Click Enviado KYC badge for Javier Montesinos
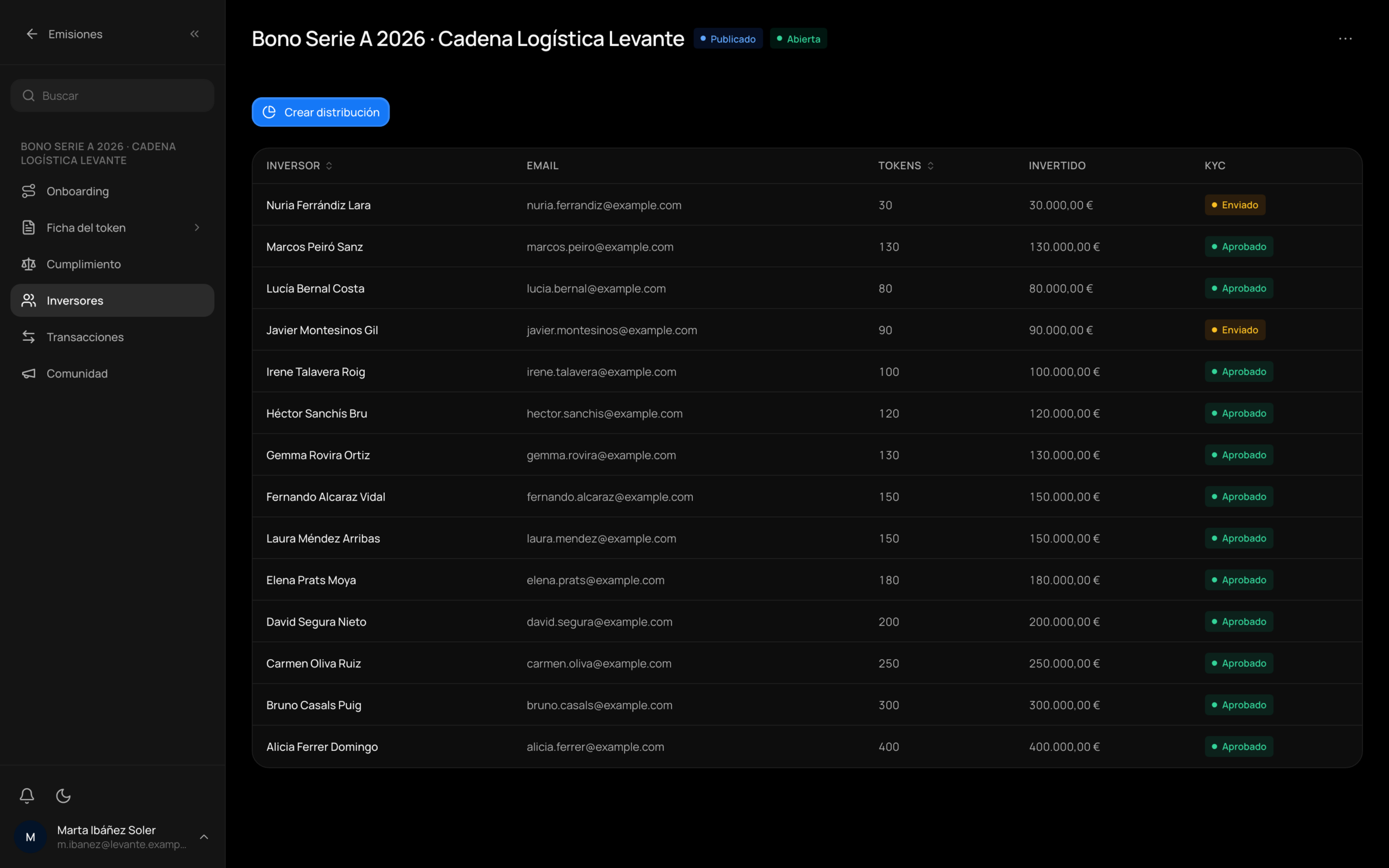Screen dimensions: 1389x868 (x=1234, y=330)
